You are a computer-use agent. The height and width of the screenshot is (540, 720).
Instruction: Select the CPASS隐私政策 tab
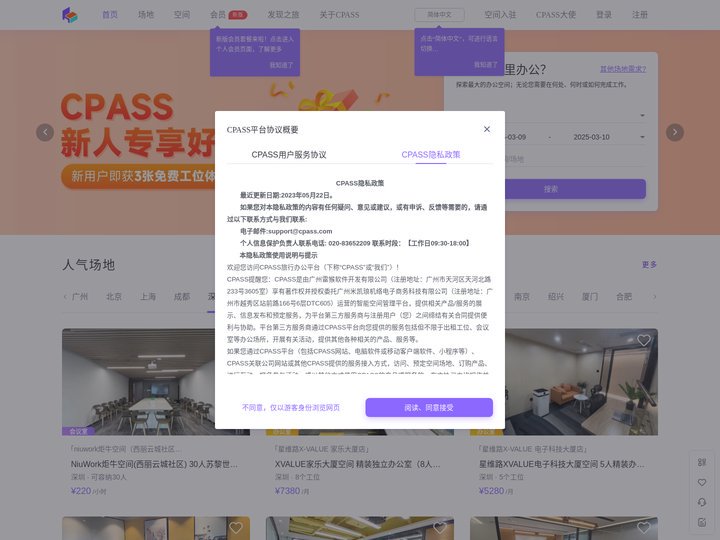(x=431, y=155)
